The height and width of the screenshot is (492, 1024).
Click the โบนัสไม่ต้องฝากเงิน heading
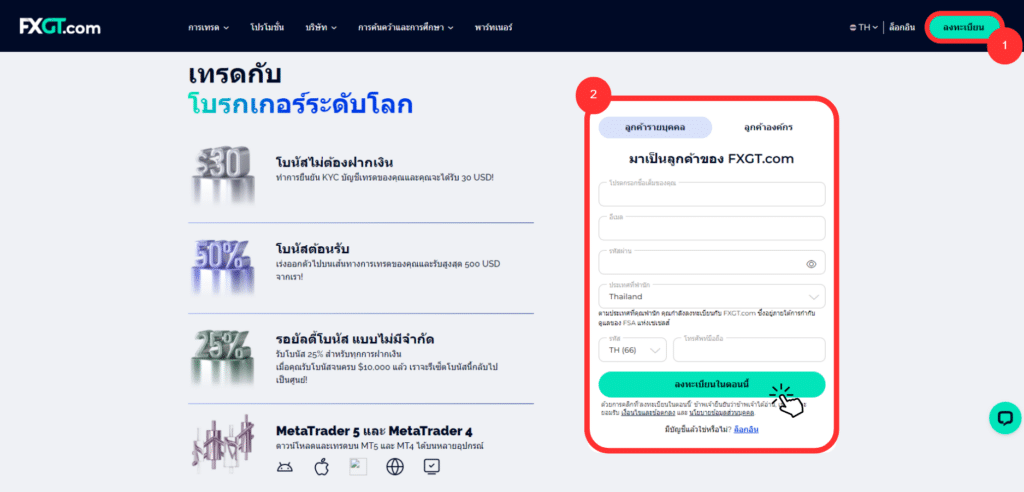point(334,162)
